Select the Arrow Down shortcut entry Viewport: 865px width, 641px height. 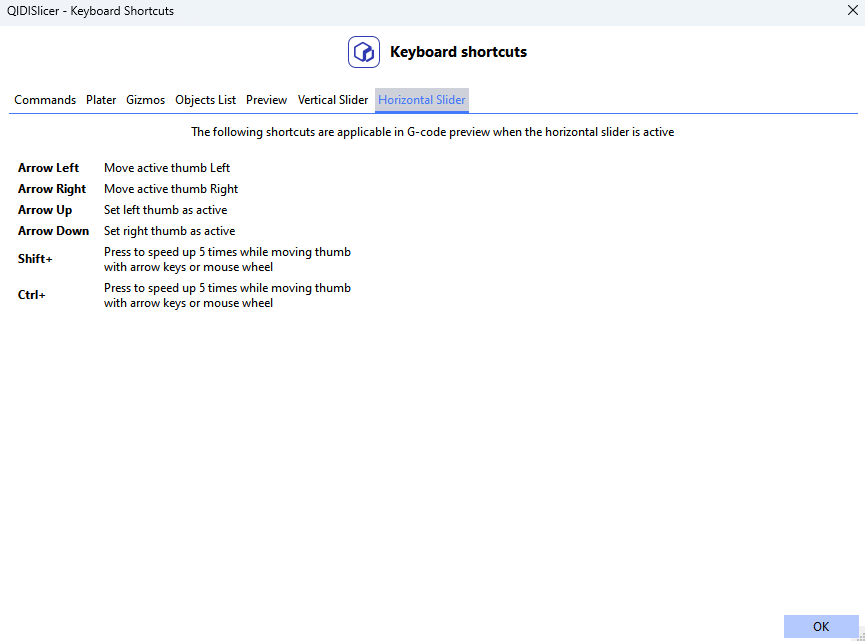tap(53, 231)
